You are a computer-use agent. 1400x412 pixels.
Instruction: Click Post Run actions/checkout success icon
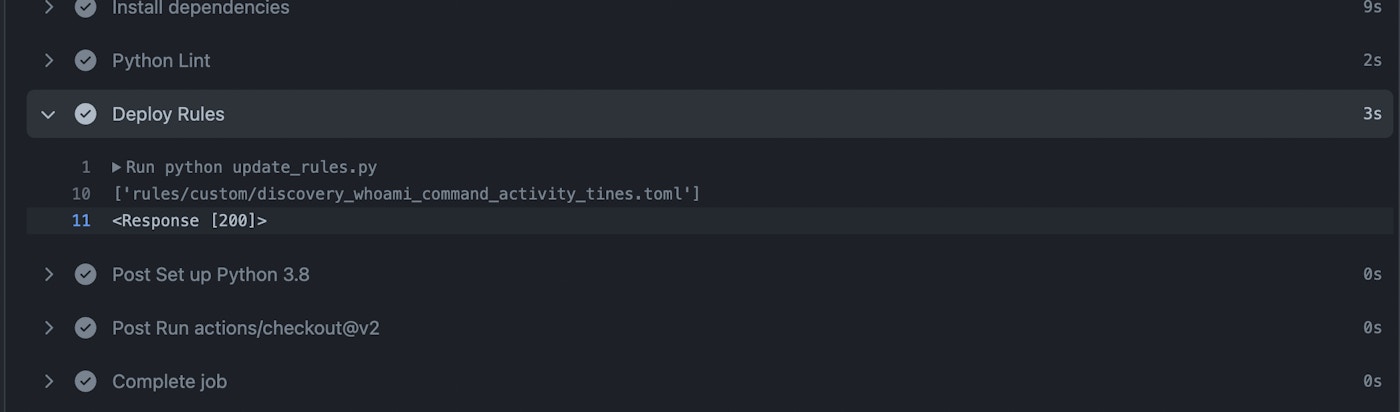tap(86, 328)
